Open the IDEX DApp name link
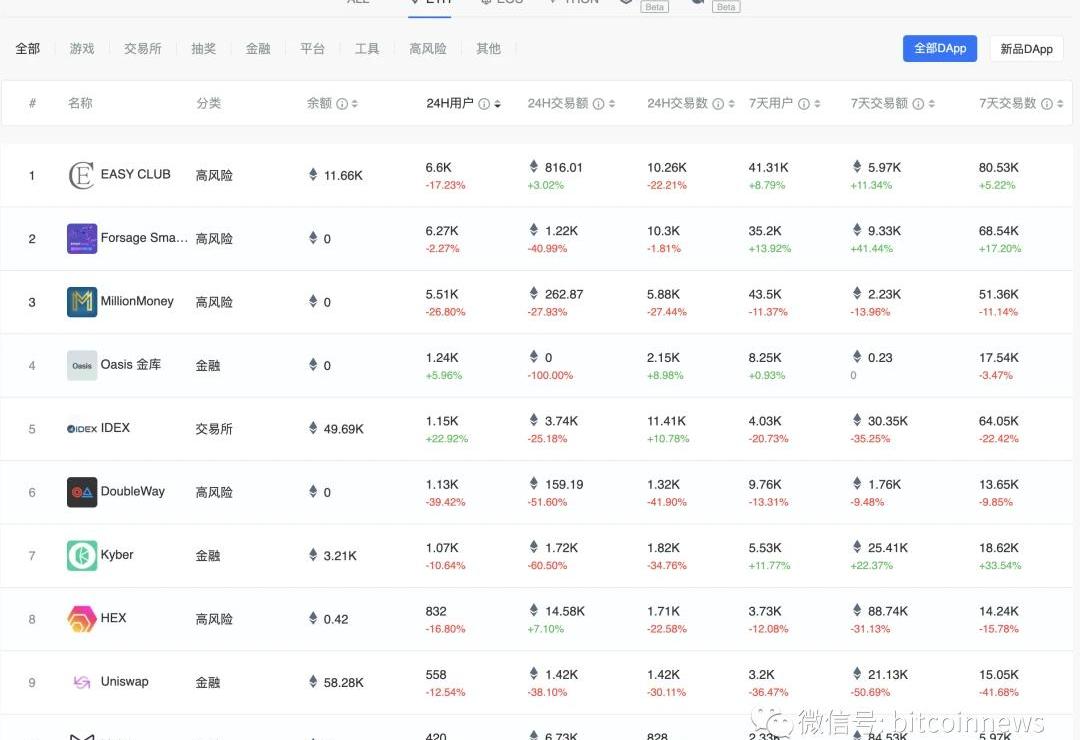 tap(115, 428)
